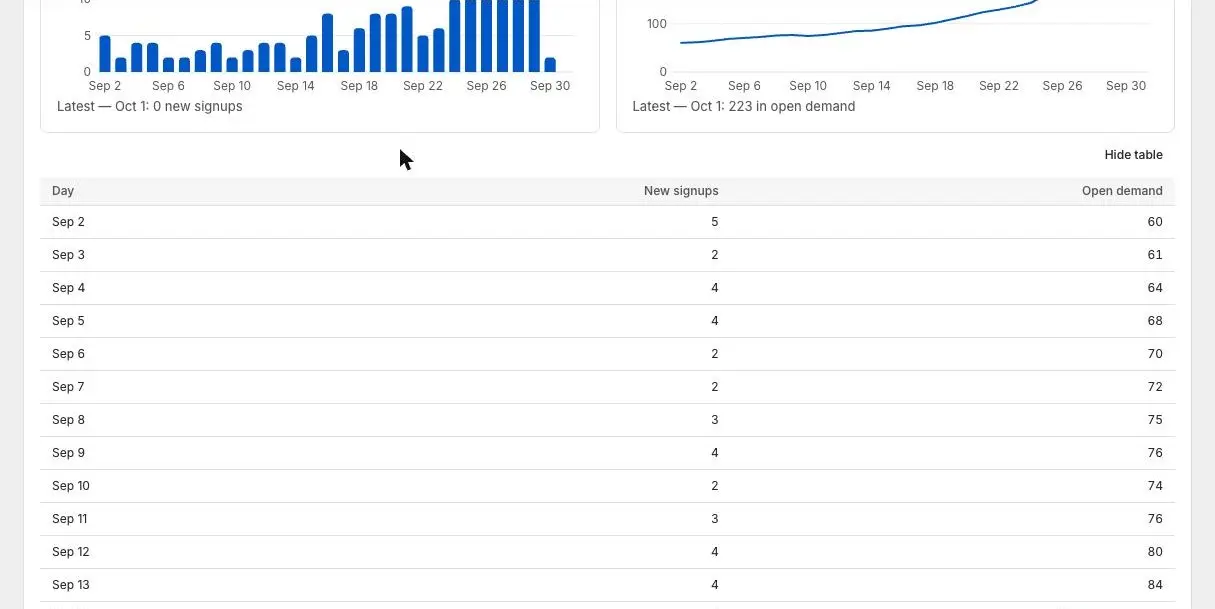Select the Sep 6 day cell in the table

[x=68, y=354]
